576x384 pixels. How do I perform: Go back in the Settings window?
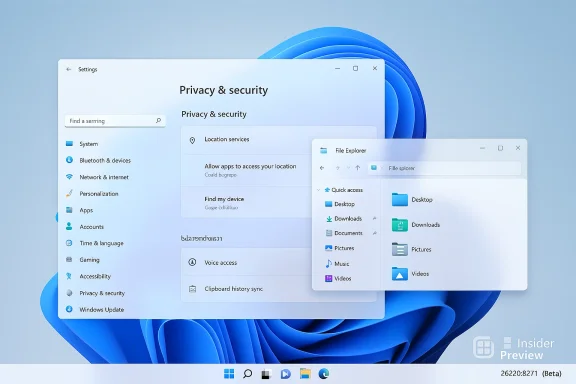pos(69,69)
